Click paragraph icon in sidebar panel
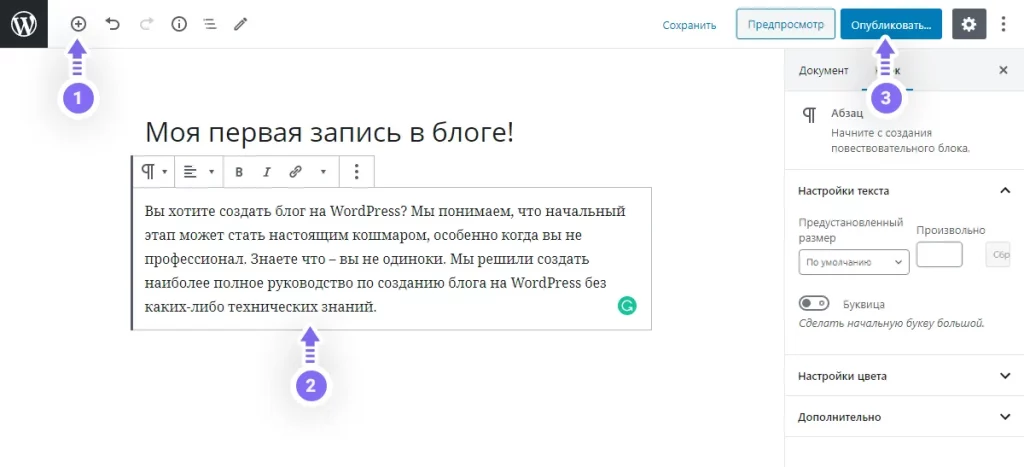Screen dimensions: 1024x467 [x=809, y=116]
